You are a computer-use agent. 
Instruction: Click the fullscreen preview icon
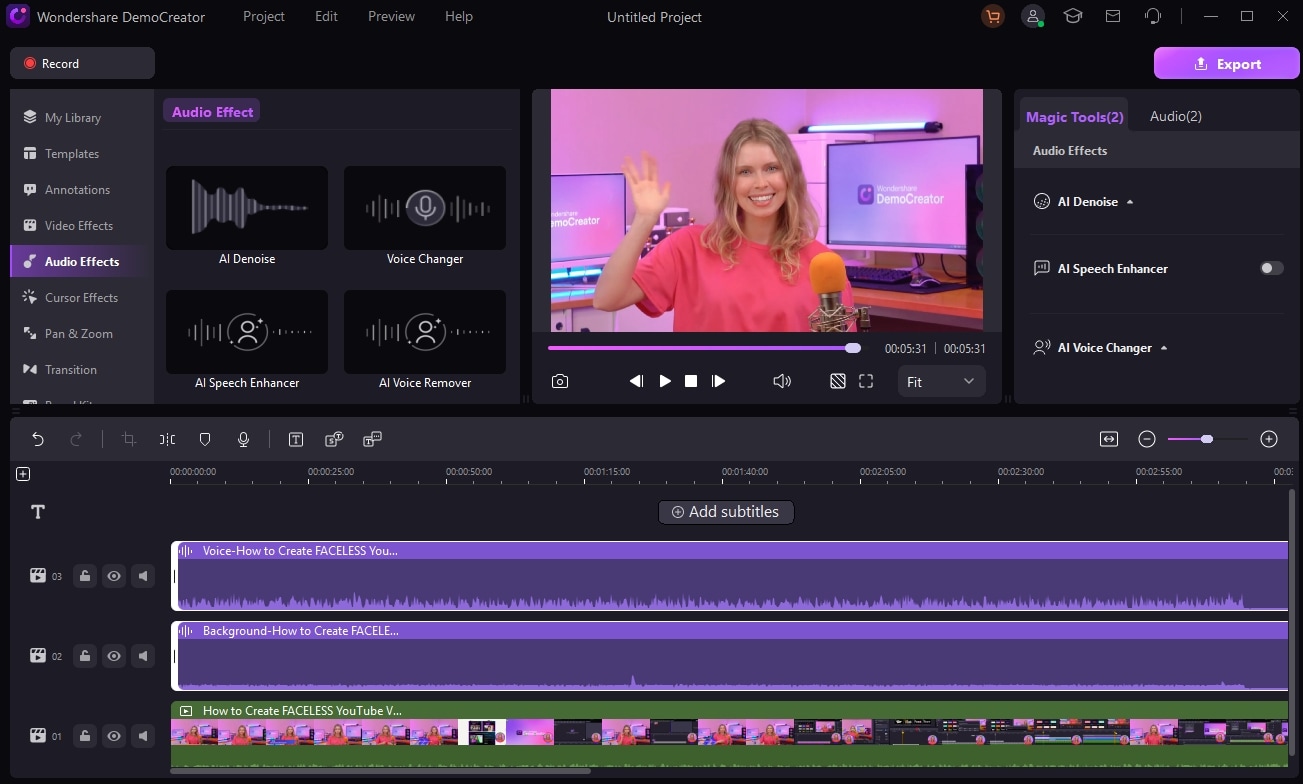866,381
